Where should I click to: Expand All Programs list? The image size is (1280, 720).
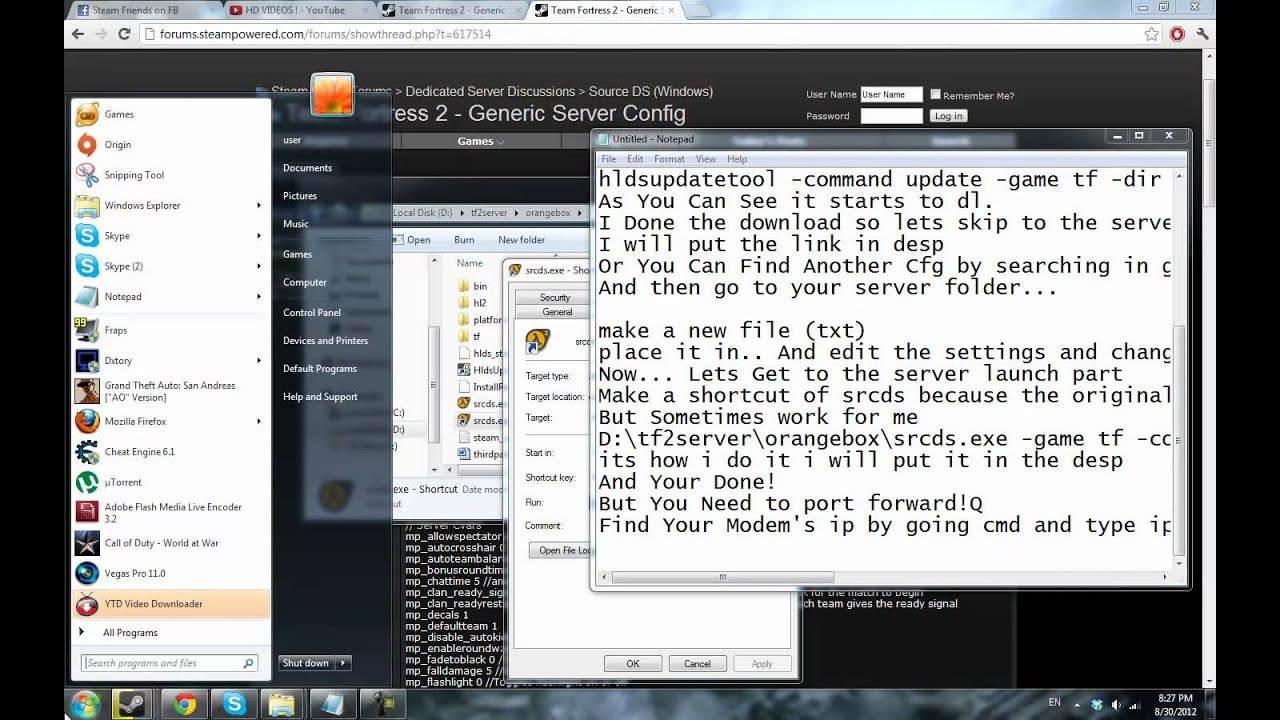(130, 633)
